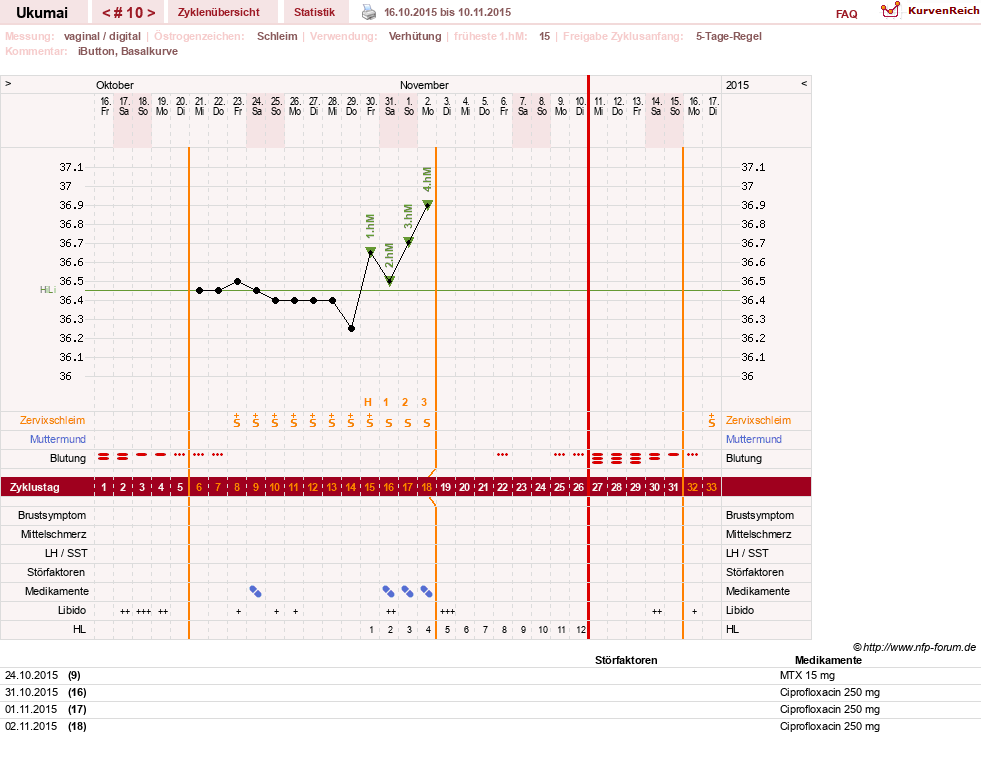Click the pill icon on cycle day 16
Screen dimensions: 981x759
pyautogui.click(x=389, y=591)
